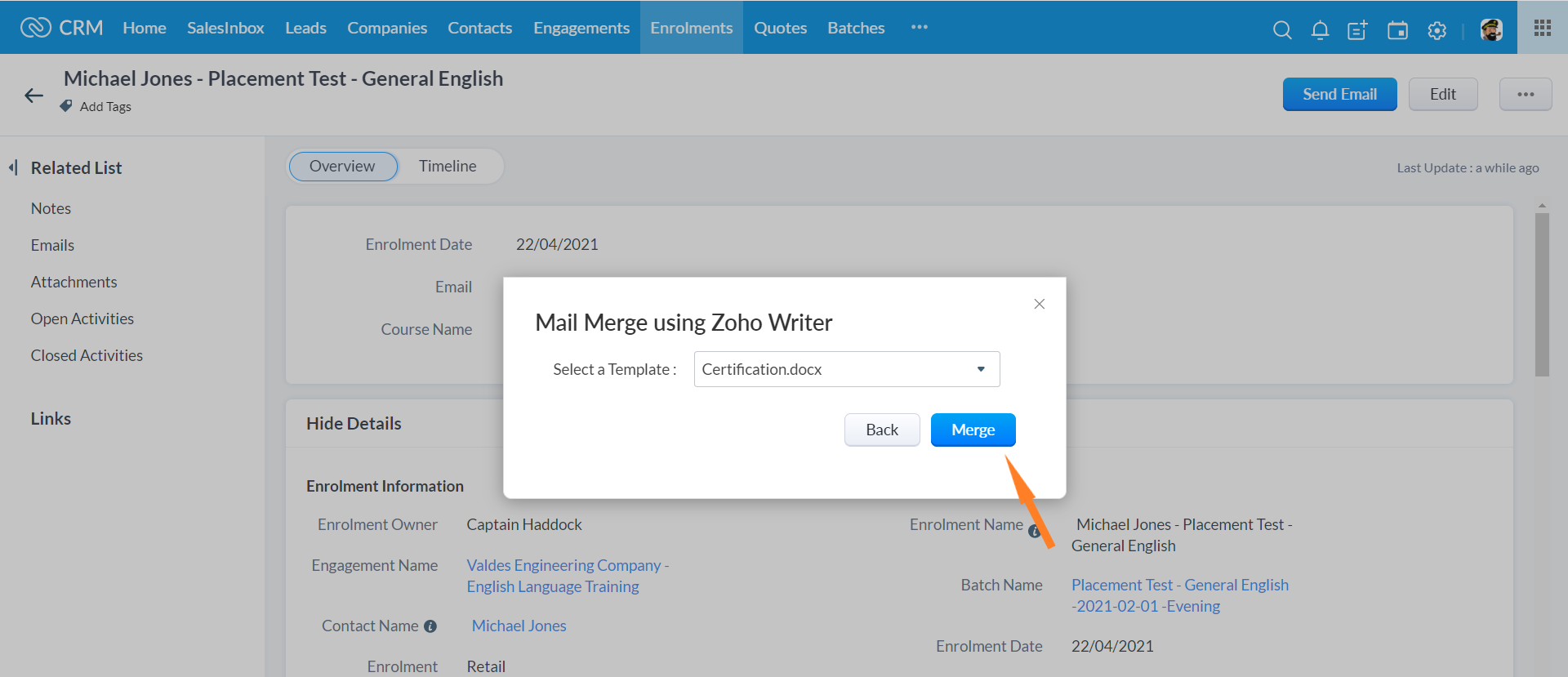Click the Send Email button

point(1339,95)
